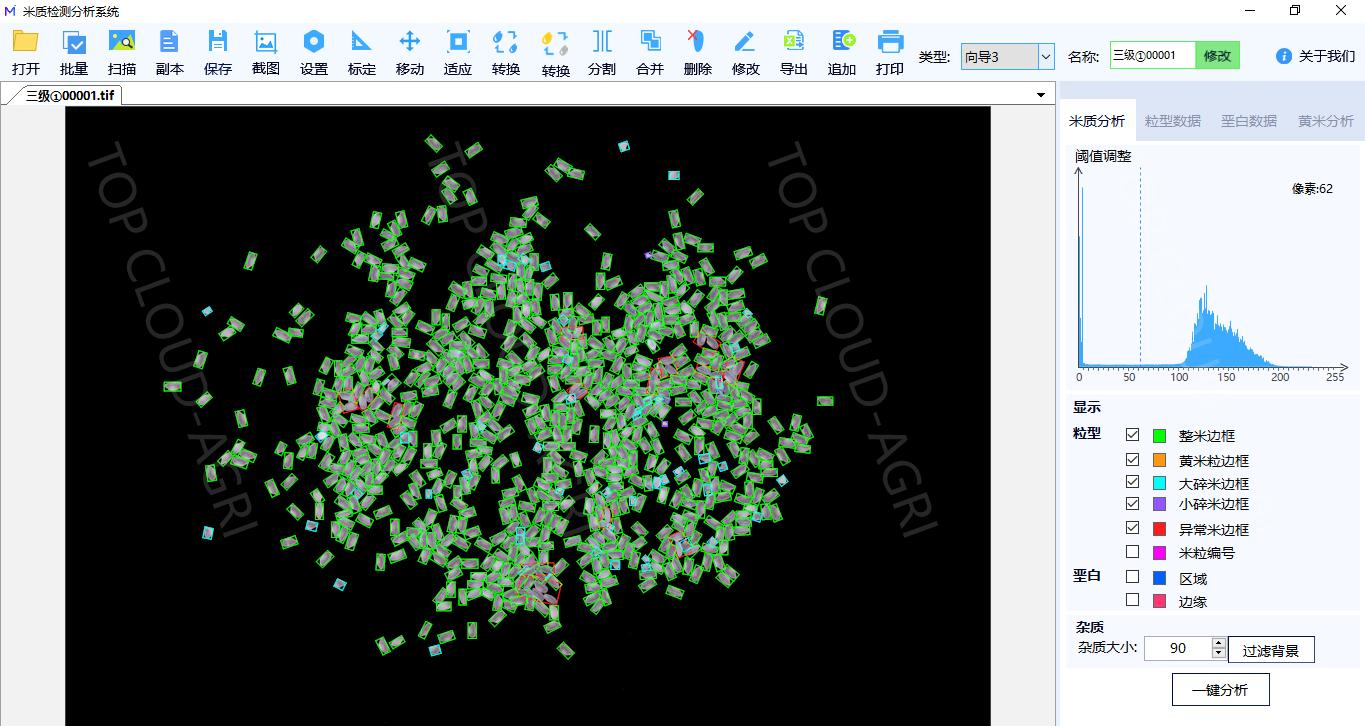
Task: Toggle 大碎米边框 checkbox
Action: pyautogui.click(x=1132, y=482)
